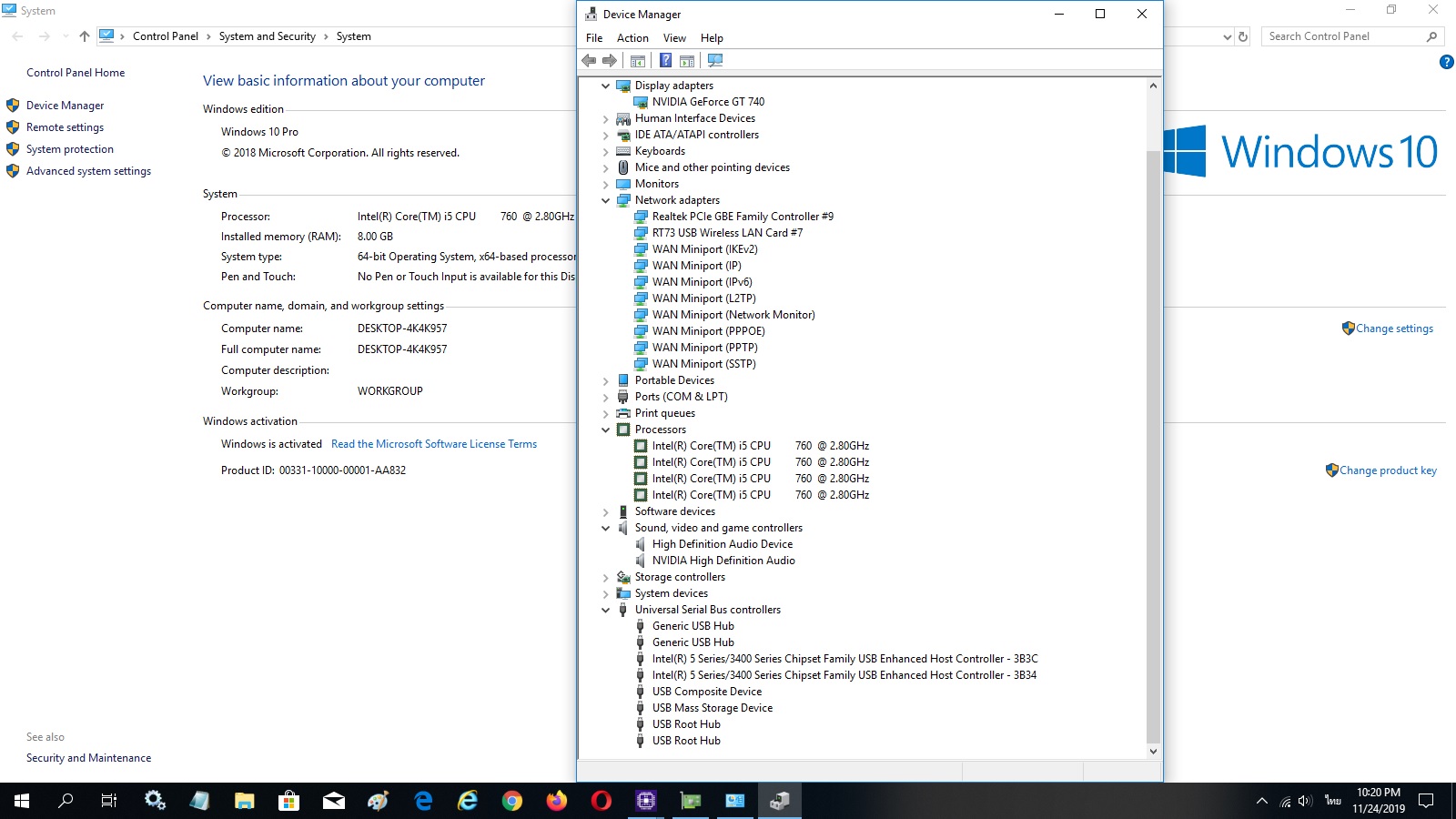This screenshot has height=819, width=1456.
Task: Open the Action Center notifications icon
Action: (1426, 801)
